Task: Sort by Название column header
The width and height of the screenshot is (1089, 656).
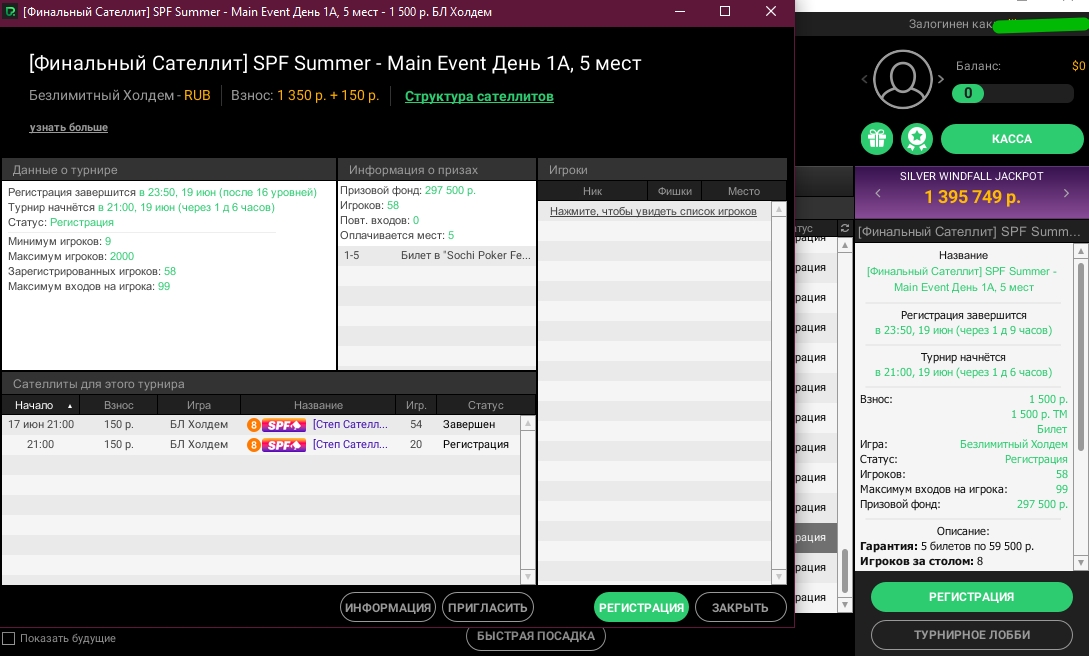Action: coord(318,405)
